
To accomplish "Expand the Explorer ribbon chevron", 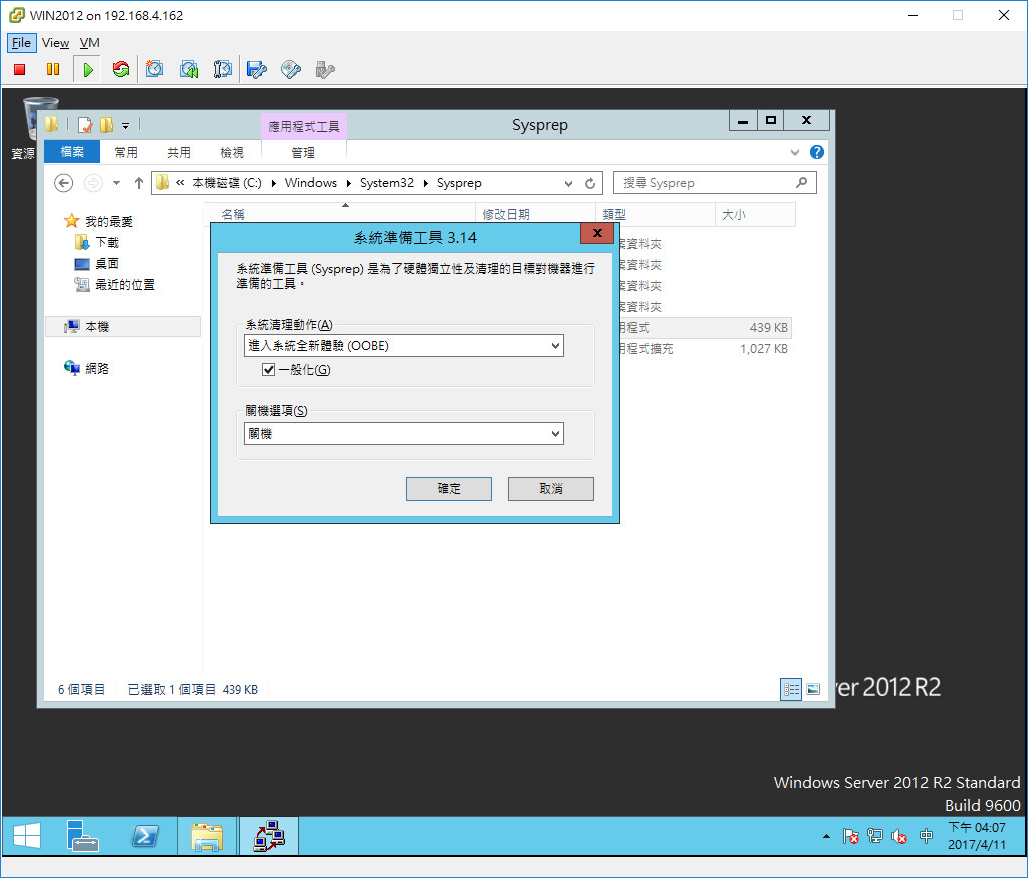I will pyautogui.click(x=795, y=152).
